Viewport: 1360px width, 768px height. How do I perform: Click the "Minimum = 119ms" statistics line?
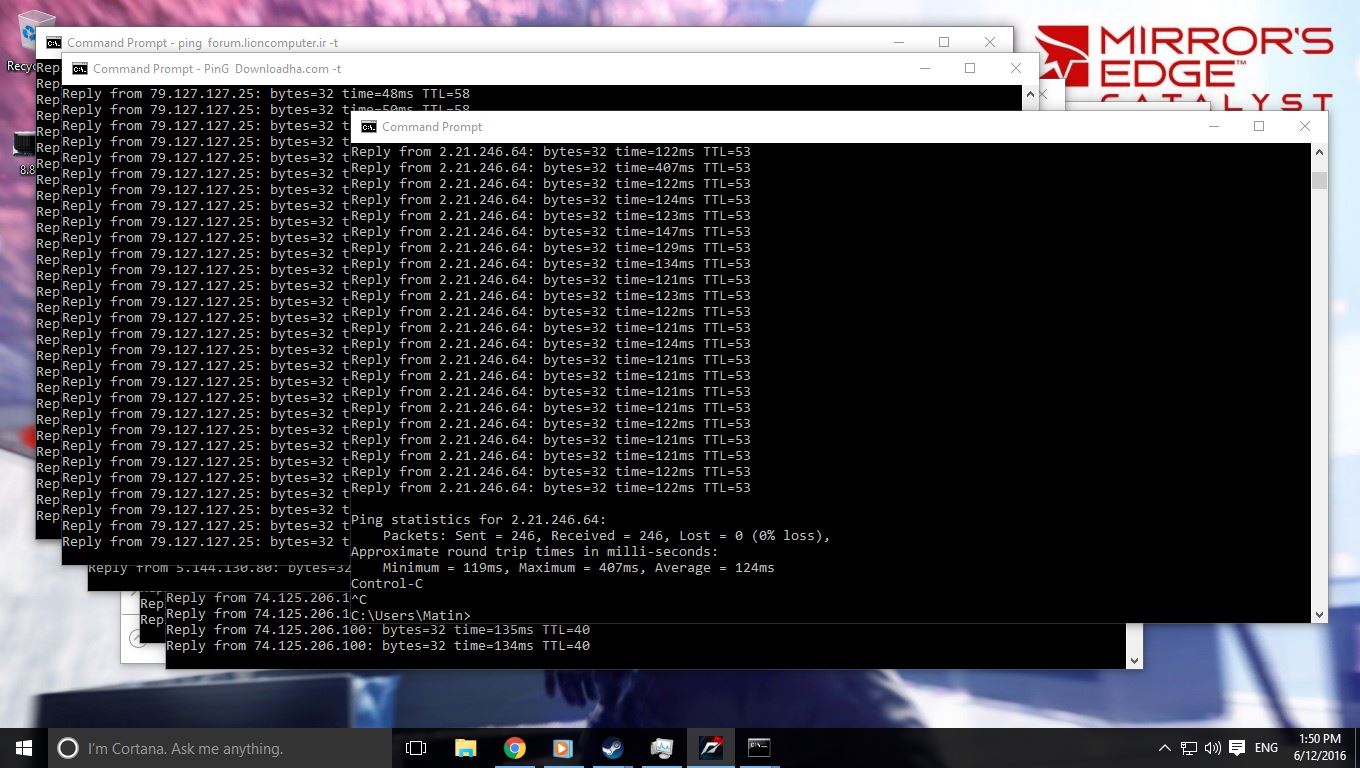click(x=579, y=568)
